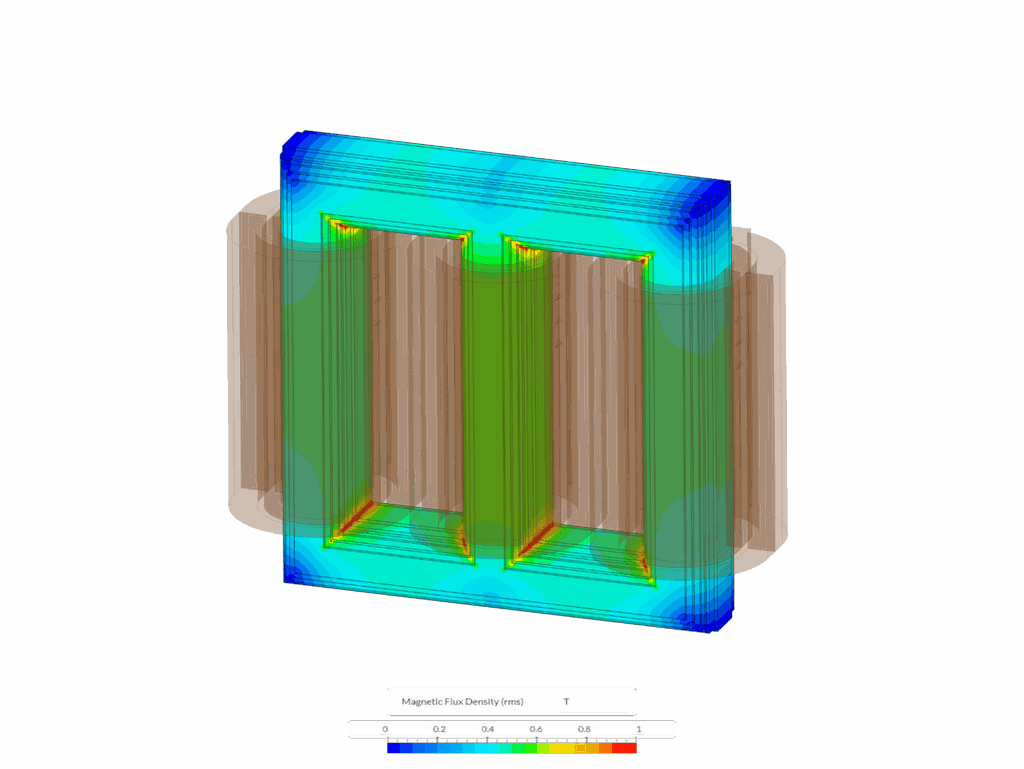Click the legend maximum value 1
The image size is (1024, 769).
click(638, 730)
